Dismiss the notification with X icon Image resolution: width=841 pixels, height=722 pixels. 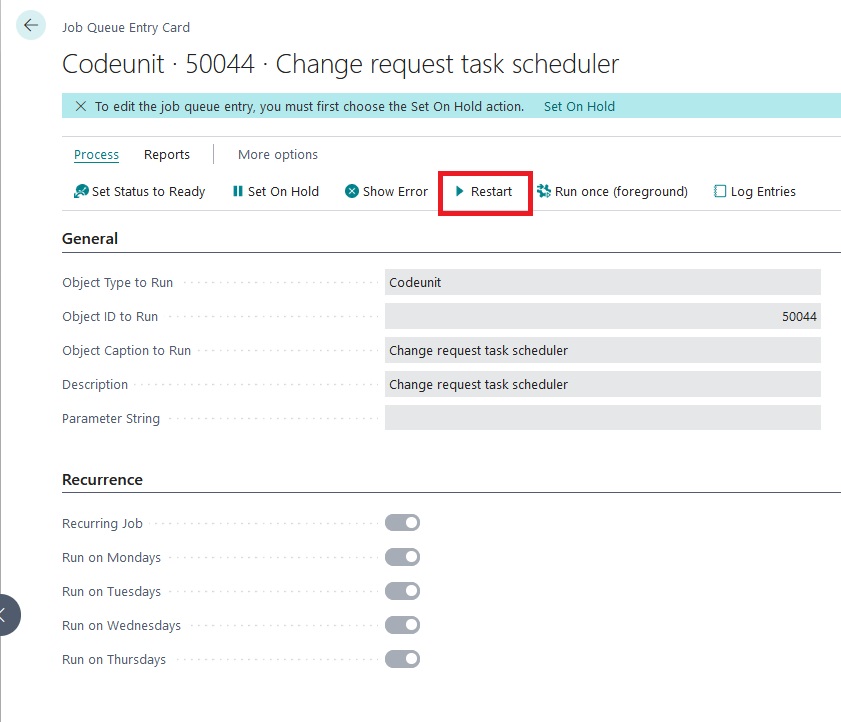tap(81, 106)
